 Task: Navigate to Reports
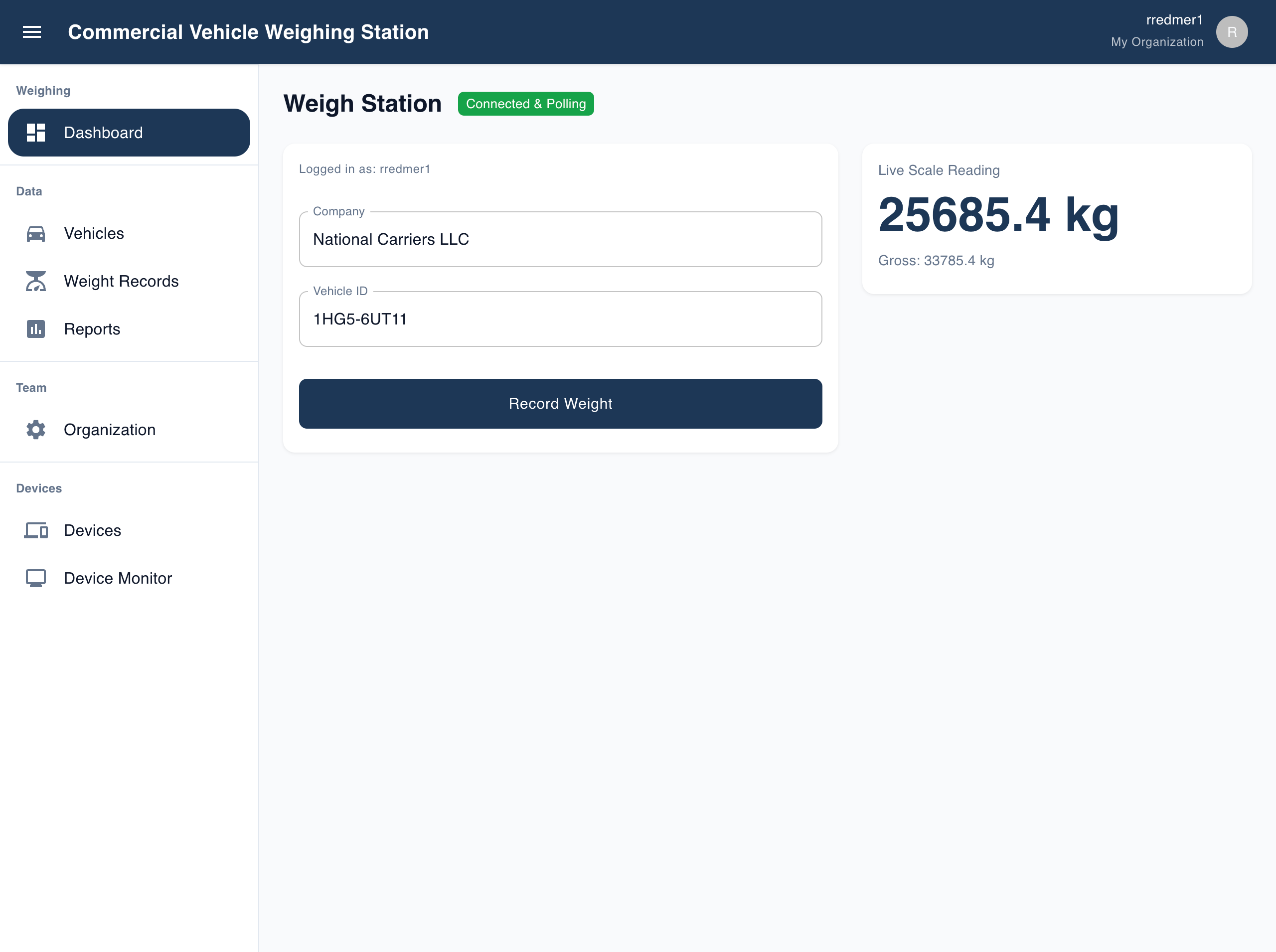(129, 329)
